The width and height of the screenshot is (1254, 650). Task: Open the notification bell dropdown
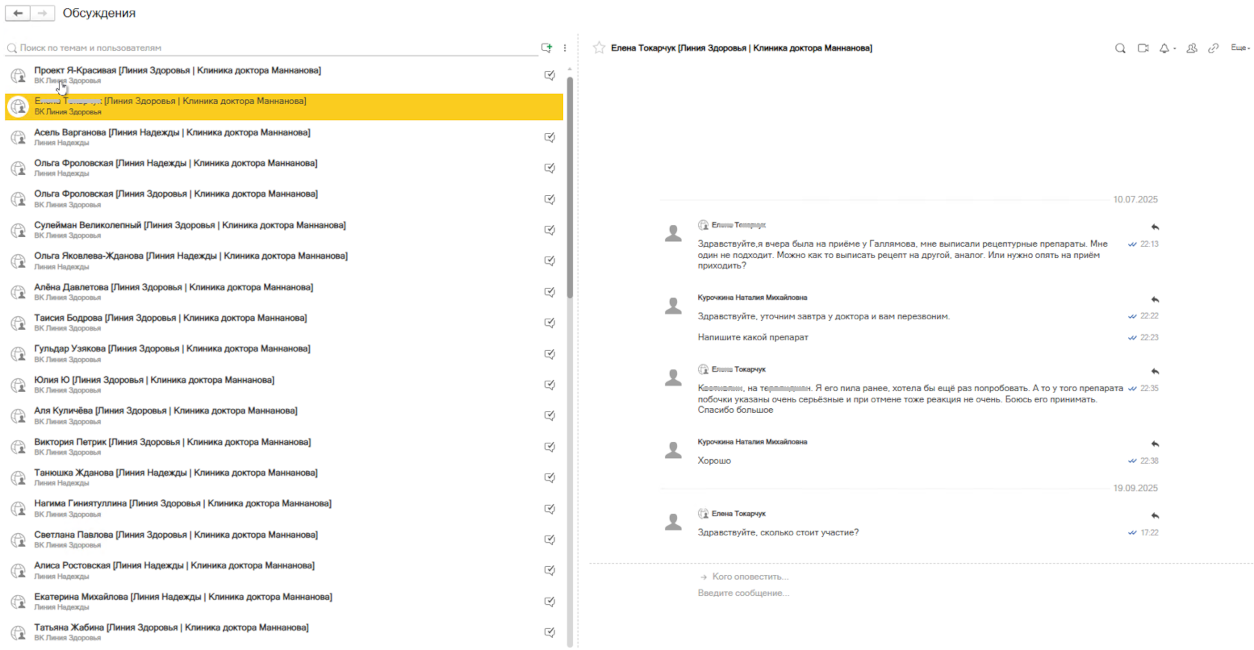click(1167, 48)
